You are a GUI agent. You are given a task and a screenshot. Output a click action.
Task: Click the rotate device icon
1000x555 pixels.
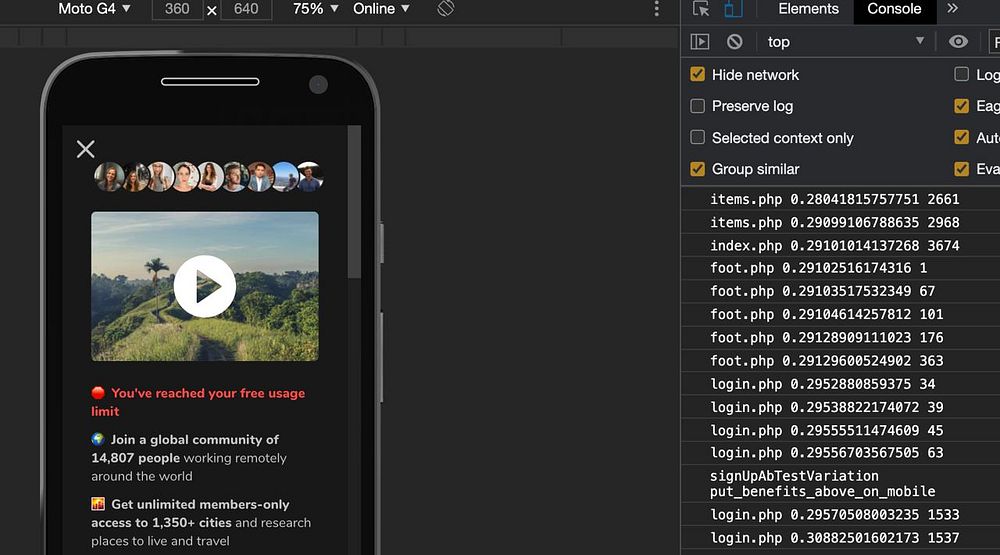(446, 9)
